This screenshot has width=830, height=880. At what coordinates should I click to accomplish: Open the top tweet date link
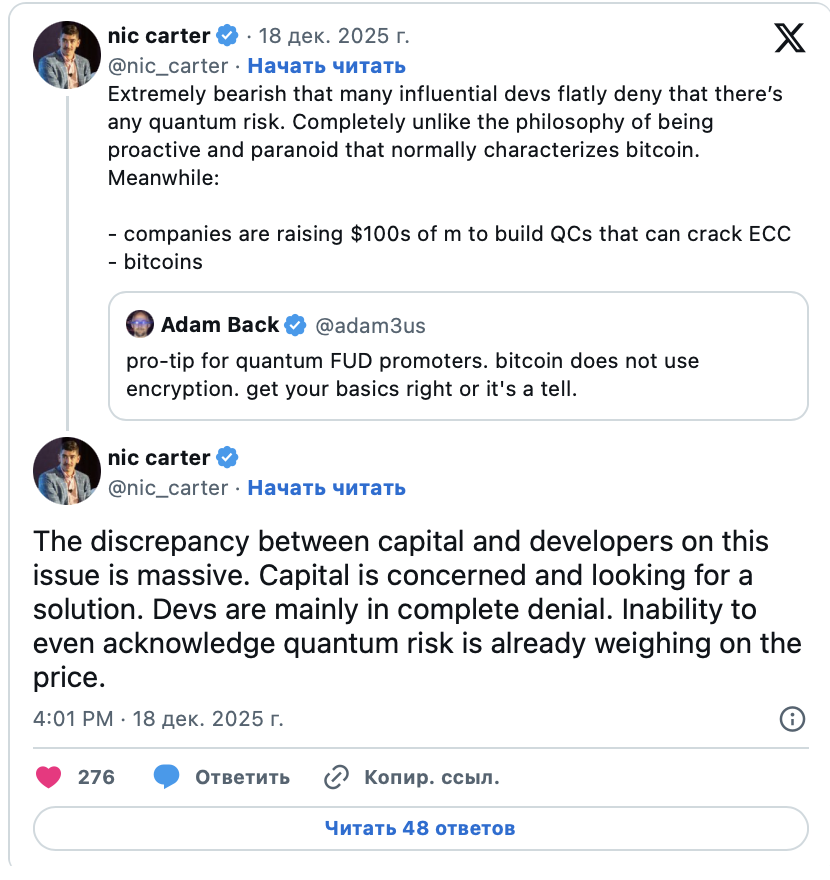tap(334, 36)
